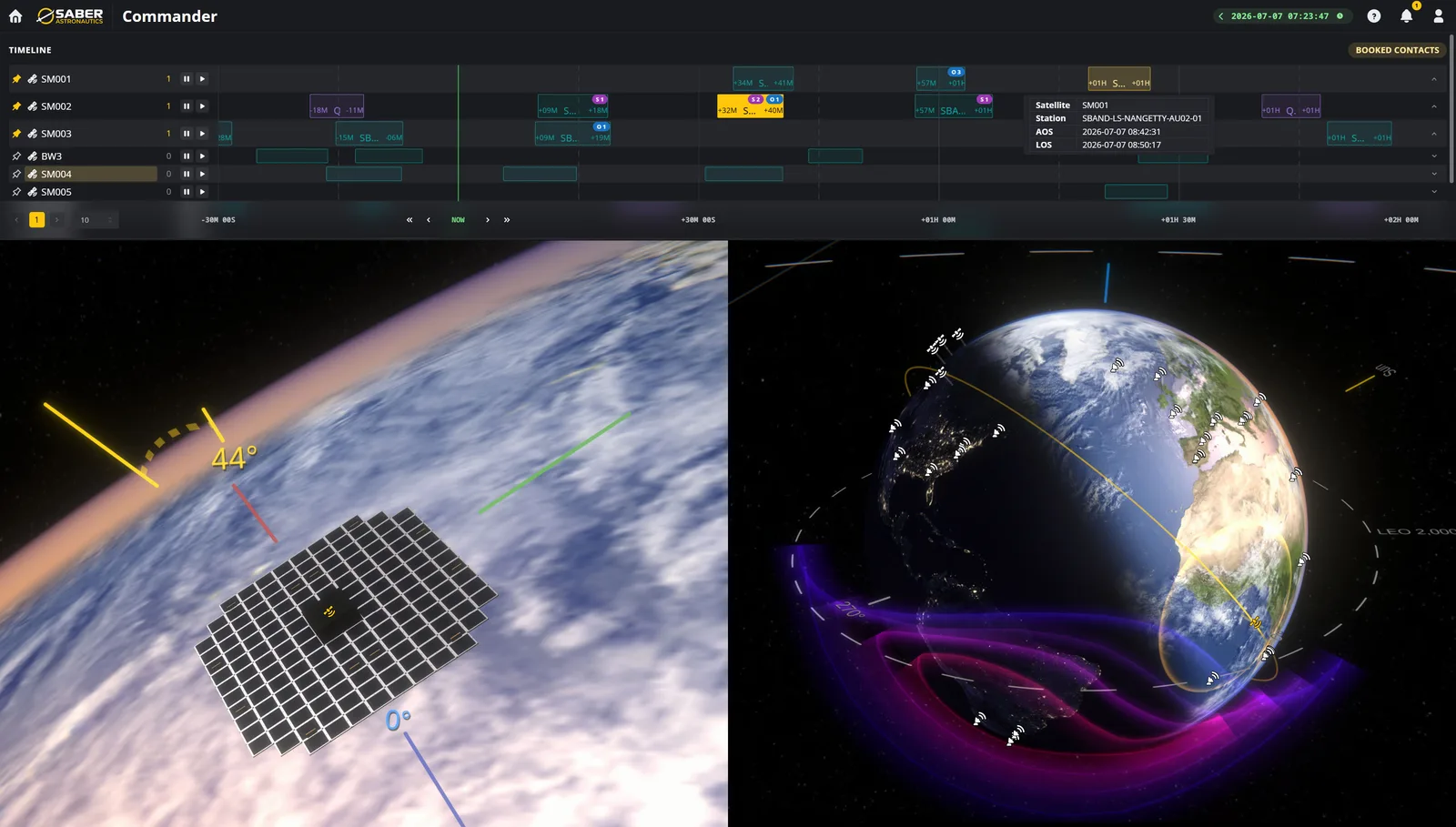Expand the BW3 timeline row
Viewport: 1456px width, 827px height.
[1434, 156]
